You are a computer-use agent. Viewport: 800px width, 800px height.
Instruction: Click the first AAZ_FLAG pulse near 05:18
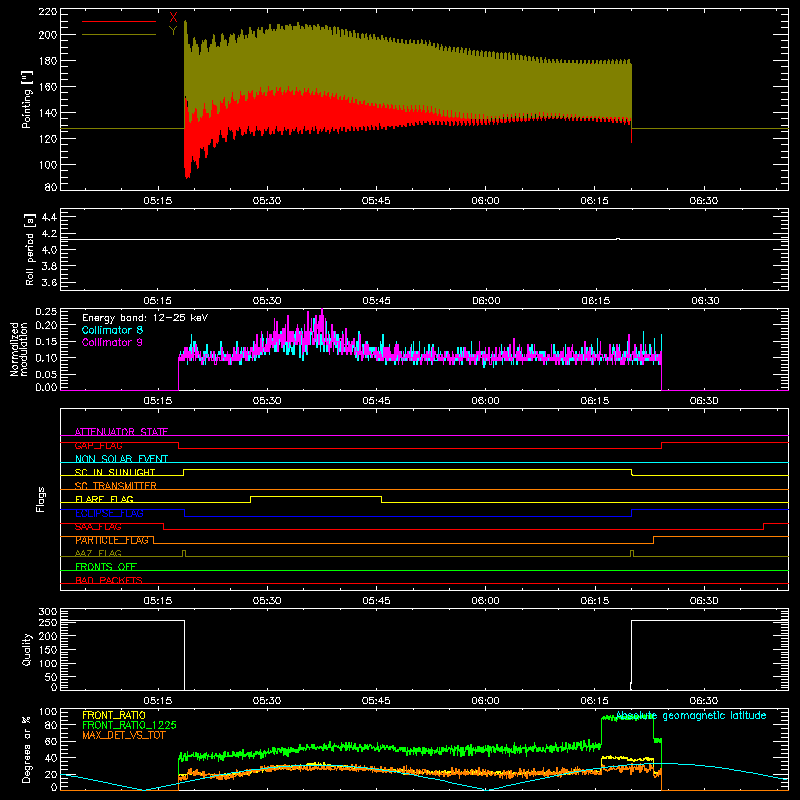pyautogui.click(x=184, y=553)
